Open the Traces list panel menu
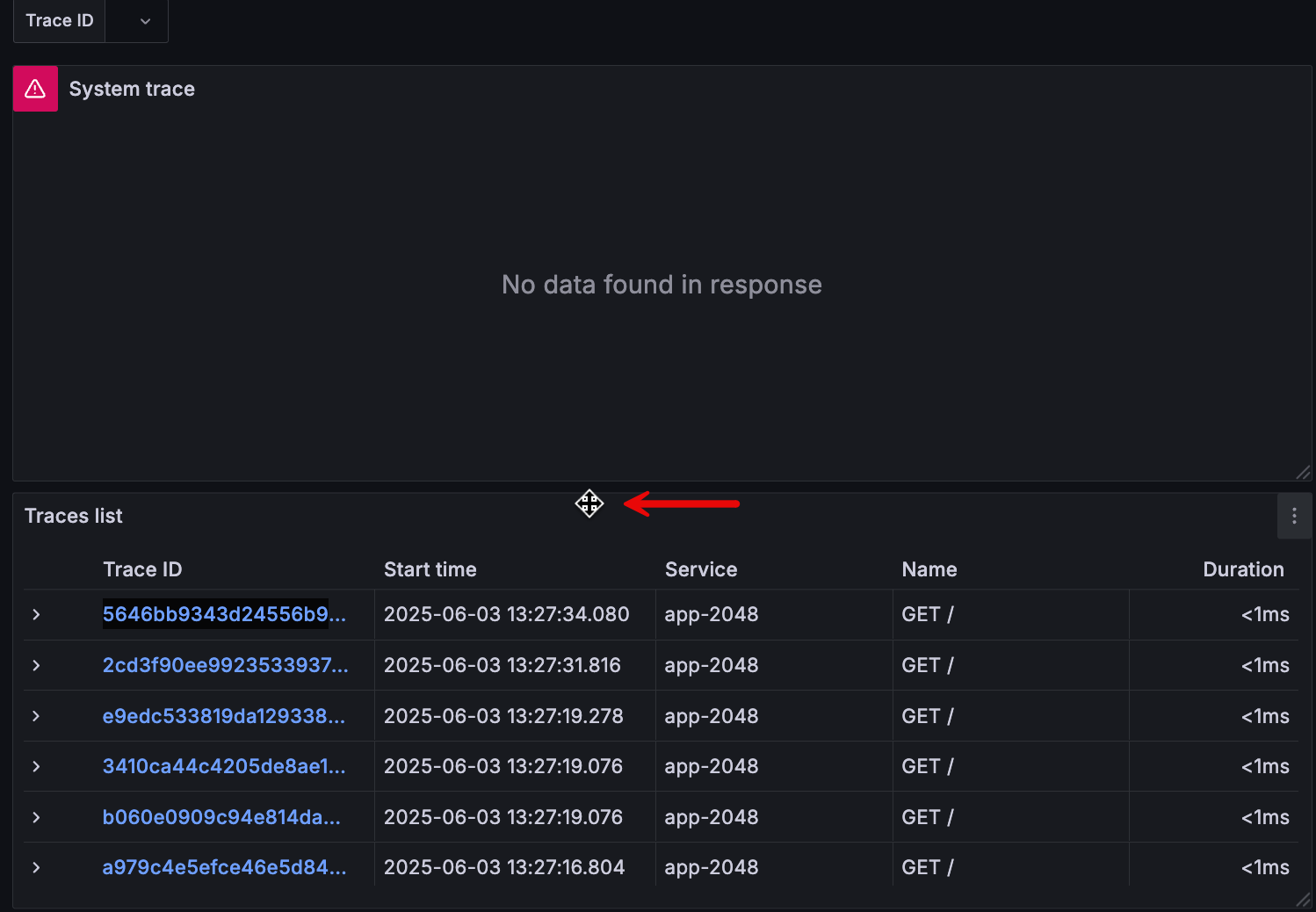This screenshot has height=912, width=1316. [x=1294, y=516]
